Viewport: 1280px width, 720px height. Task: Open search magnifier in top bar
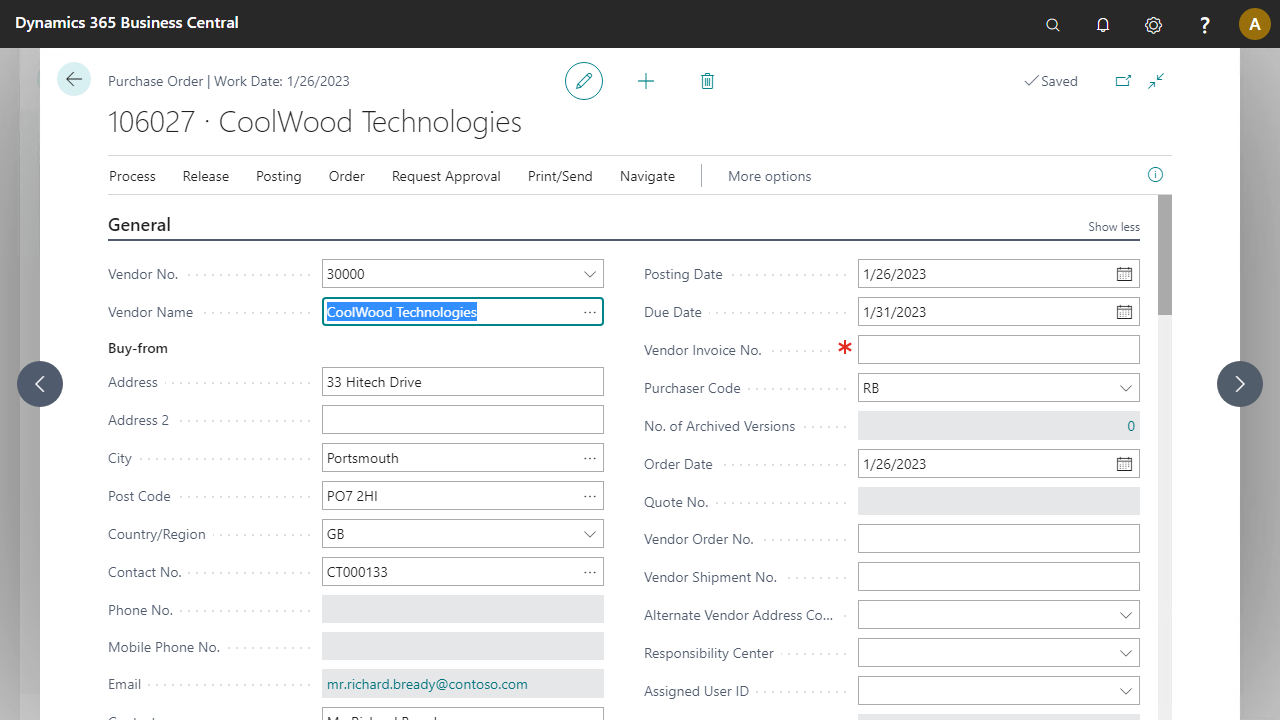(1053, 25)
